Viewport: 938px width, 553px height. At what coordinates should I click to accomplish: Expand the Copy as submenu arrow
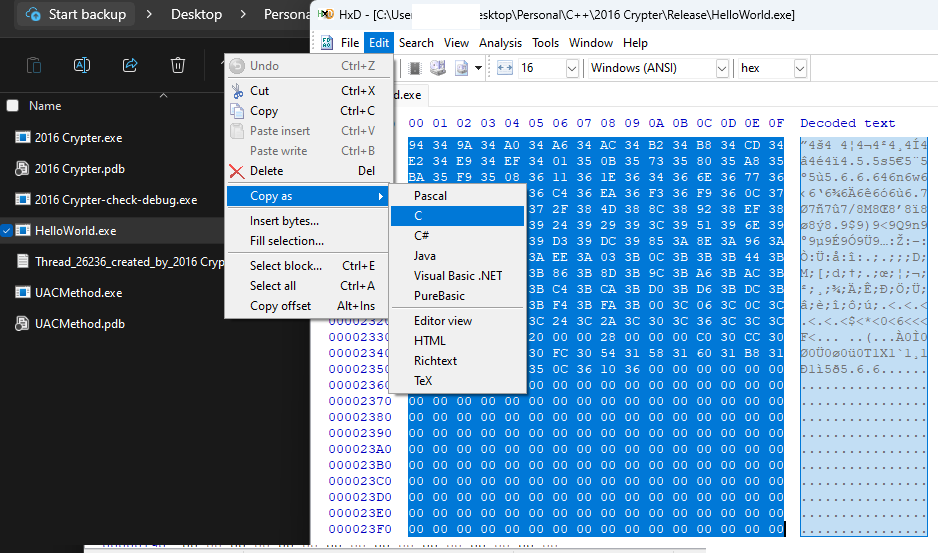pyautogui.click(x=380, y=196)
